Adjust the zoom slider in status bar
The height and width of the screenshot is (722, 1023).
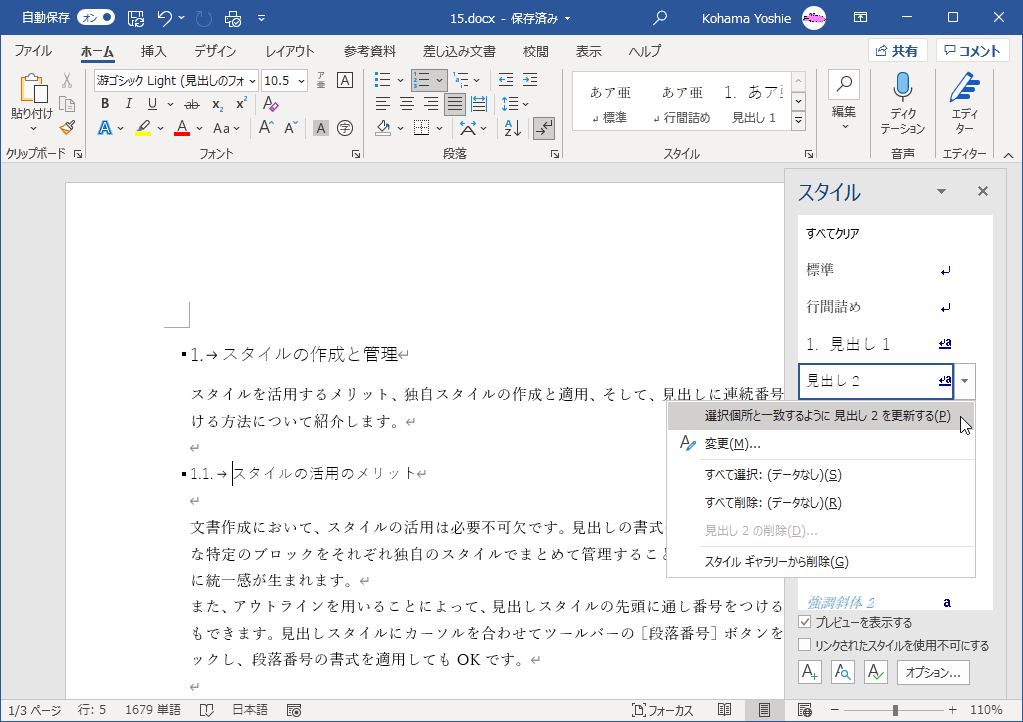coord(895,710)
